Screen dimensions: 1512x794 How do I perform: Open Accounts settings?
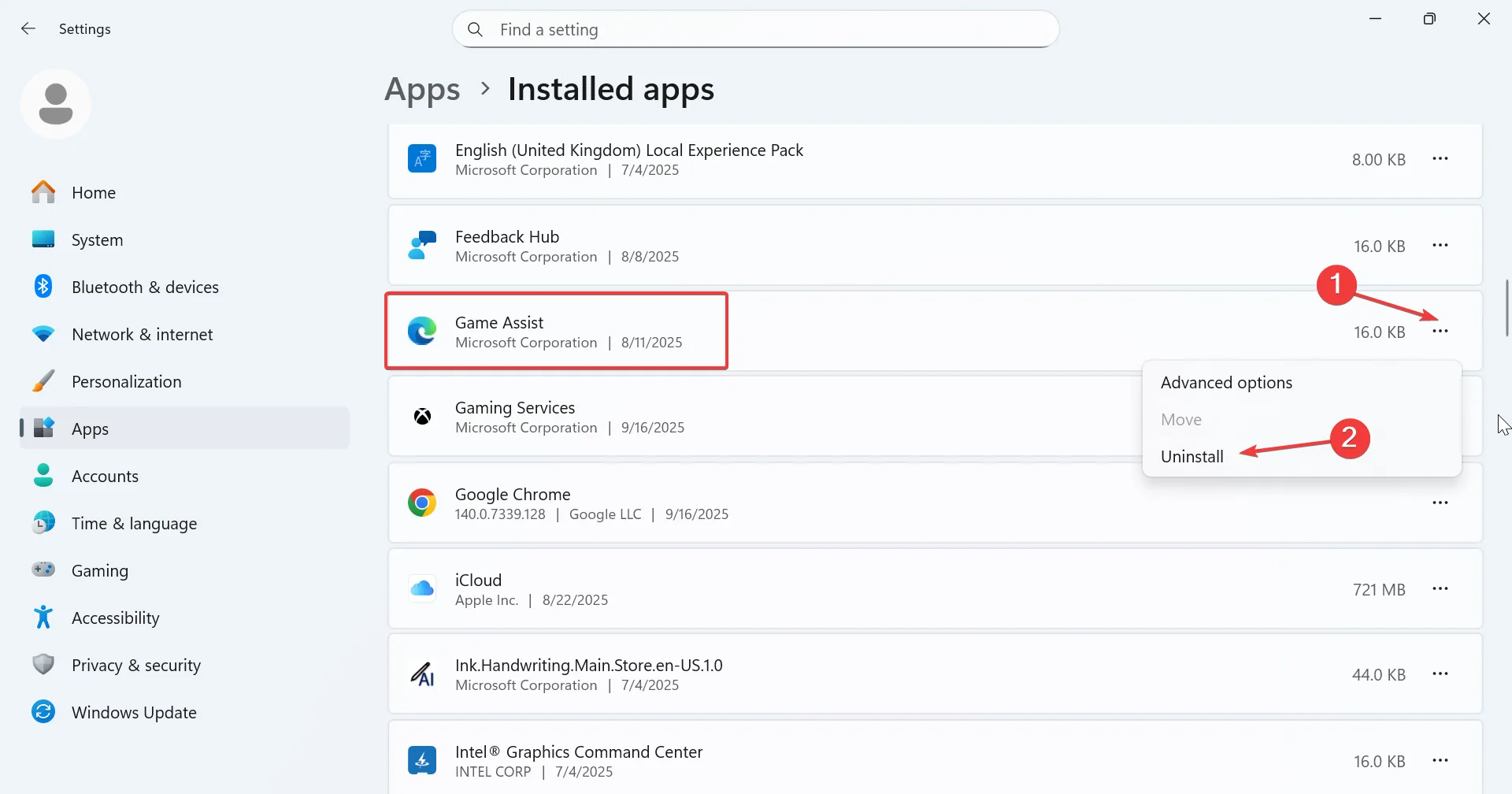tap(105, 475)
